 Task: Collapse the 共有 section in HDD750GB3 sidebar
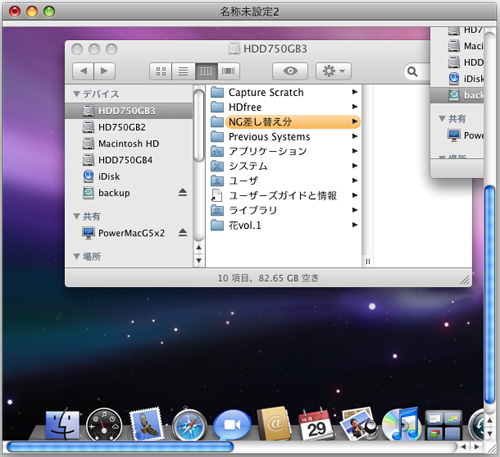77,216
